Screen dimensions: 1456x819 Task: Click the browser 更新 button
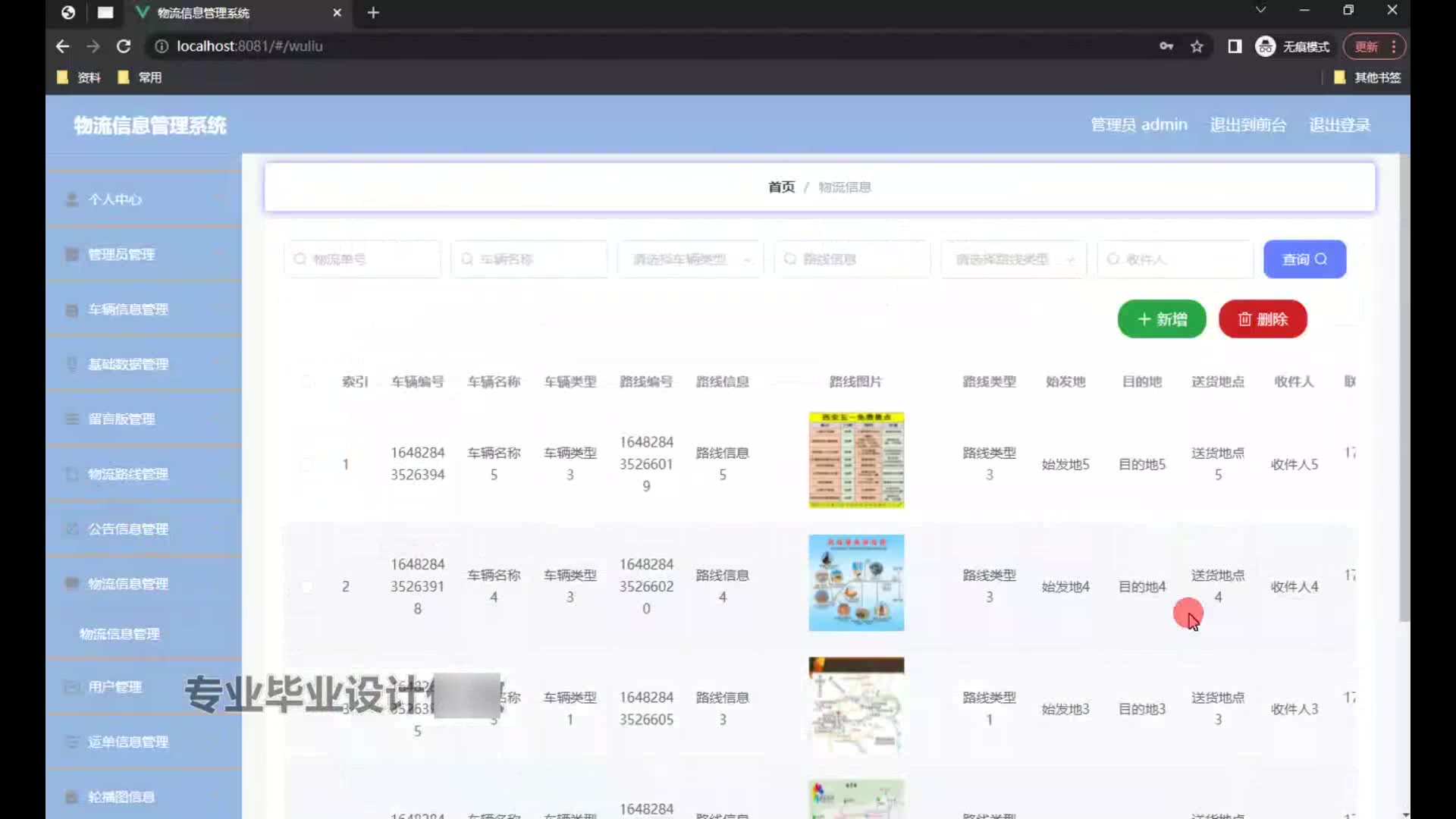[x=1374, y=46]
